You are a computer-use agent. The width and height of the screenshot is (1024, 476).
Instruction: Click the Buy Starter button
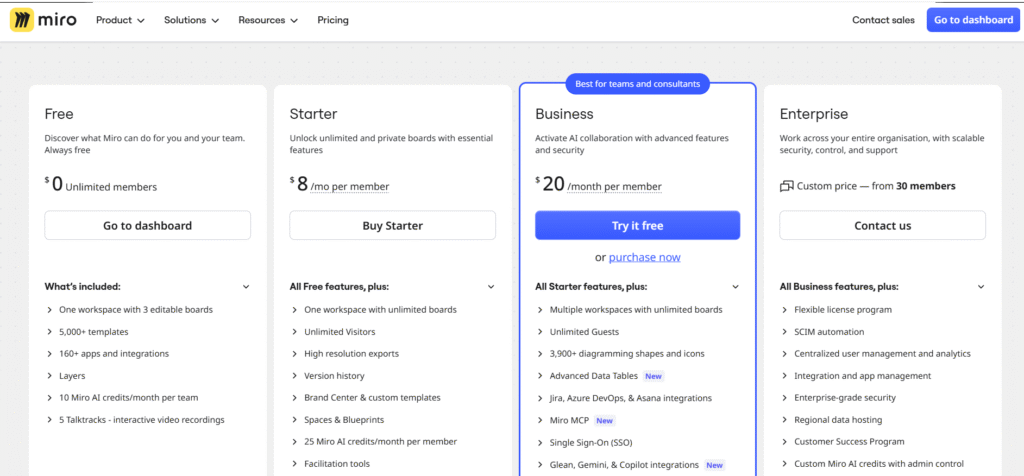pos(392,226)
